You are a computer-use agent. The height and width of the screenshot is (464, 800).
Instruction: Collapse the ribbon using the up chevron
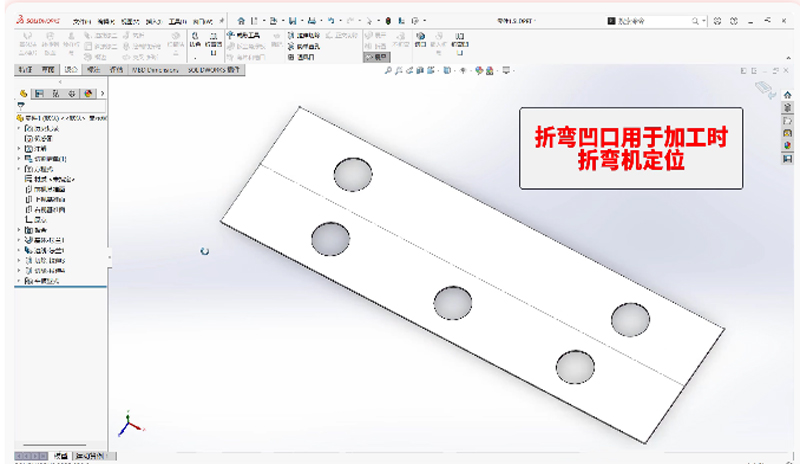coord(789,58)
